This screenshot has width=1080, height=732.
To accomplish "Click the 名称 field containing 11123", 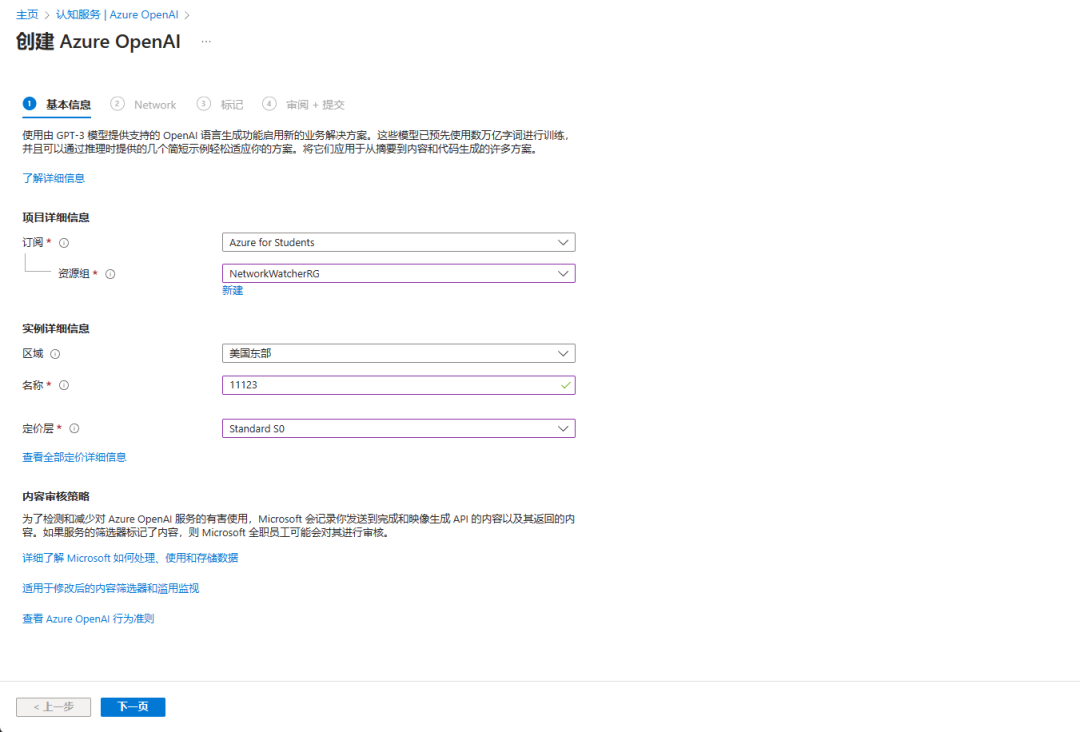I will click(398, 385).
